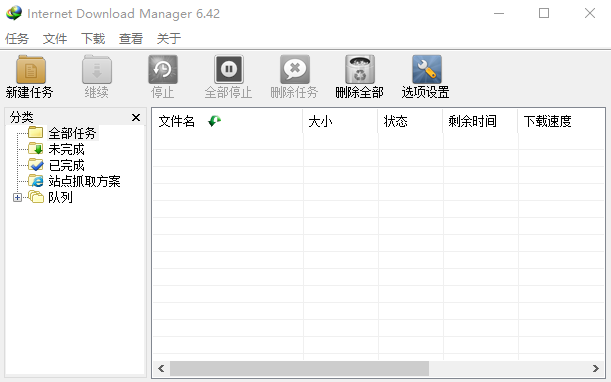This screenshot has height=382, width=611.
Task: Click the 继续 resume download icon
Action: pos(97,69)
